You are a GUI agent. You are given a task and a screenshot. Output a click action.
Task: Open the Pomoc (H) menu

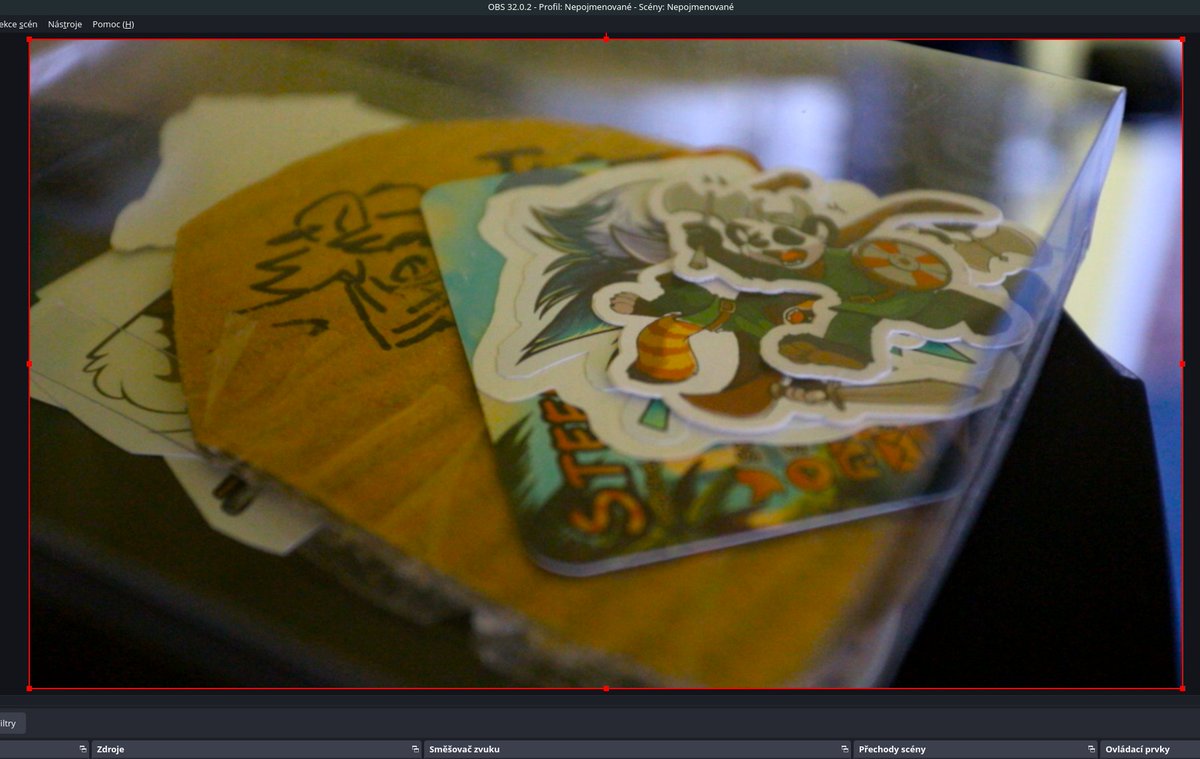(x=113, y=24)
